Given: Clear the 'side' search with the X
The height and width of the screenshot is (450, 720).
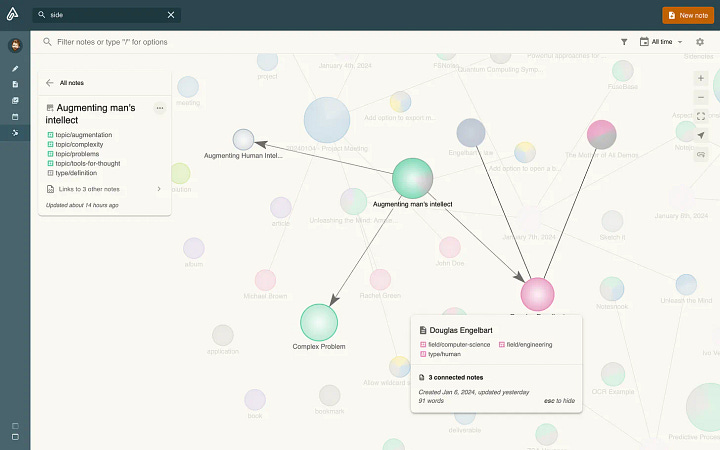Looking at the screenshot, I should point(171,15).
